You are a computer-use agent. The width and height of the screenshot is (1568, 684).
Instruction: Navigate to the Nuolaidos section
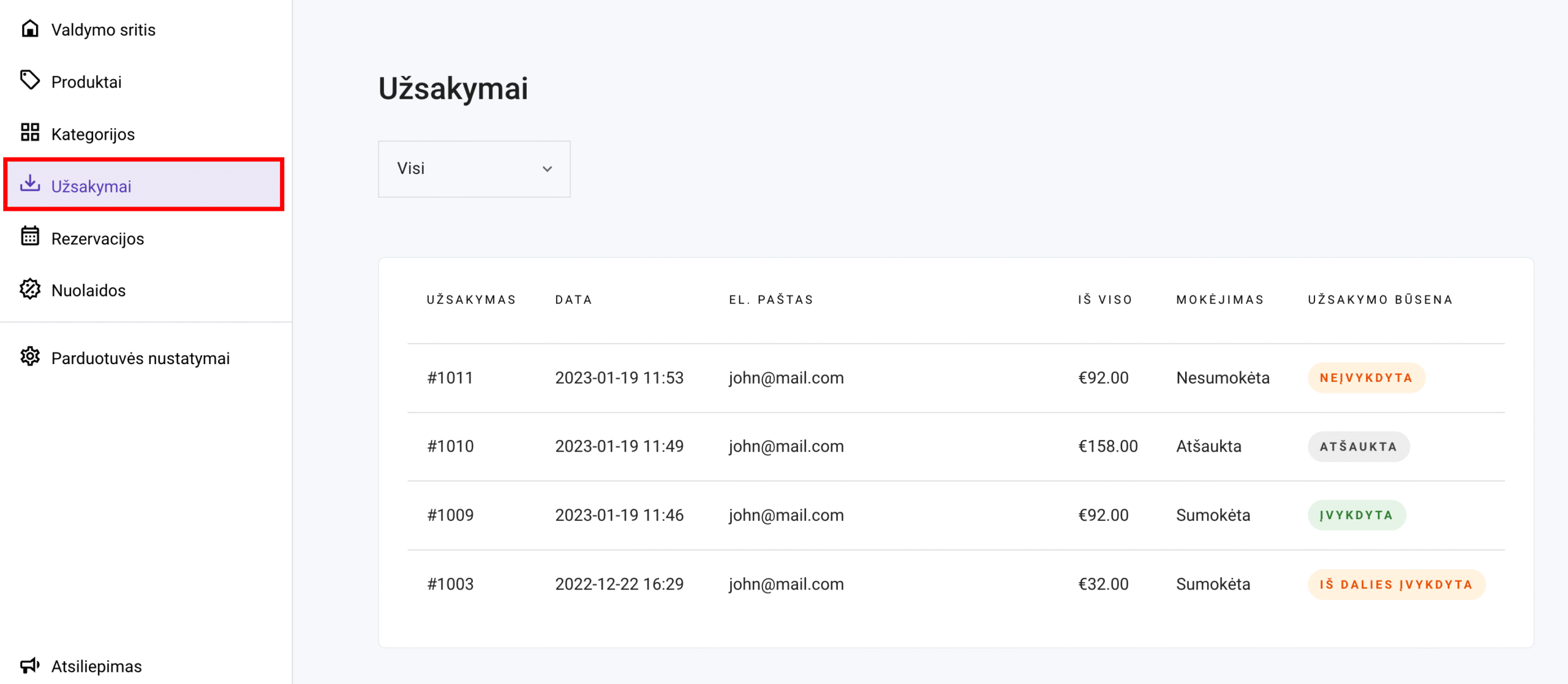click(x=88, y=290)
